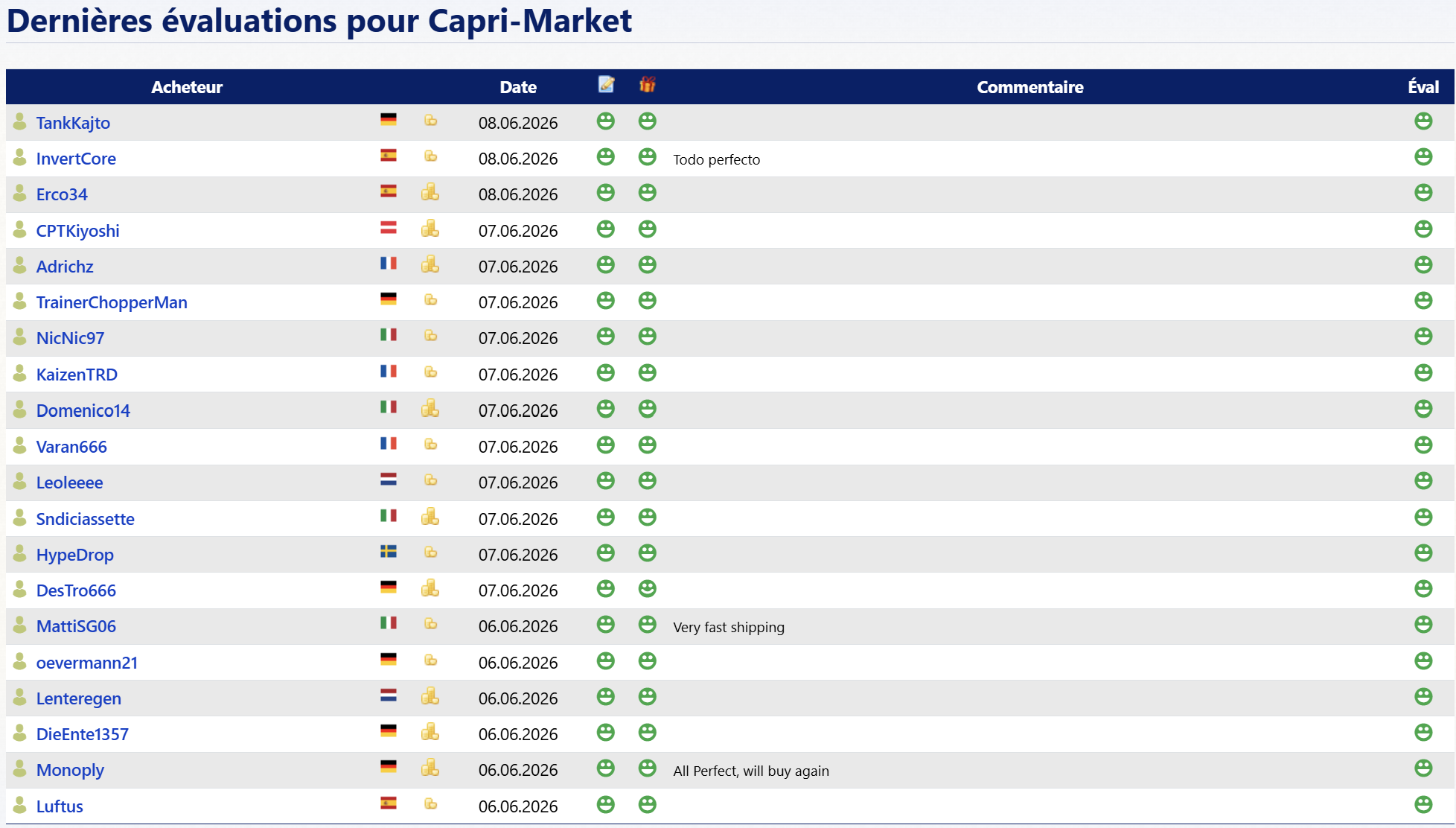Click the gift package icon in header

[x=648, y=85]
